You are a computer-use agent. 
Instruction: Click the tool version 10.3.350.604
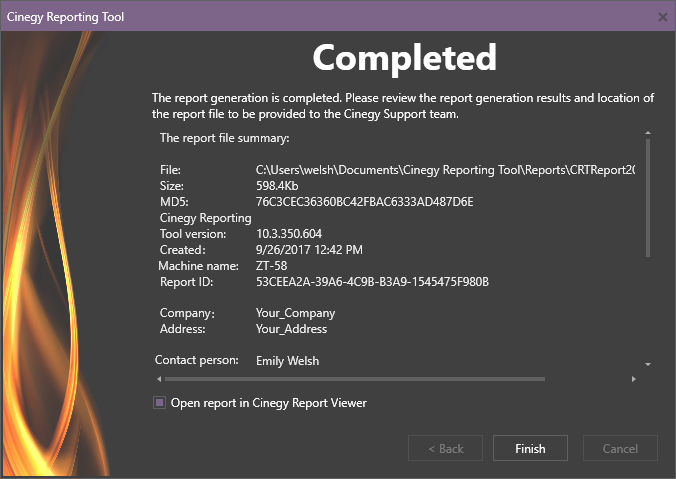(289, 234)
